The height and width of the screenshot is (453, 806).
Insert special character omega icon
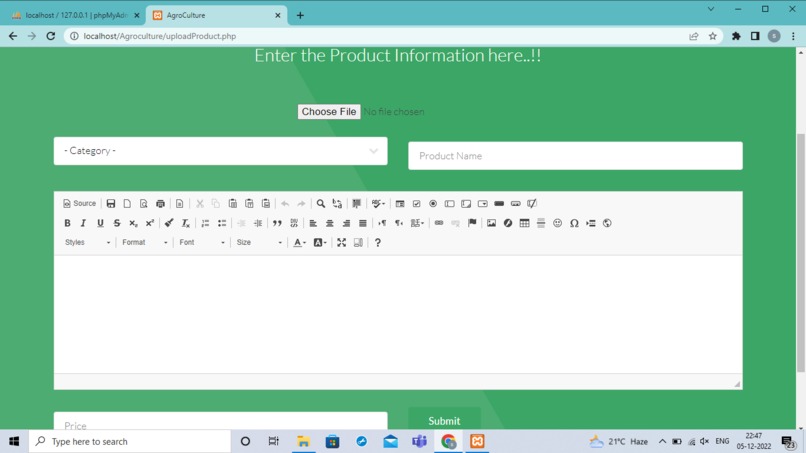click(x=574, y=223)
